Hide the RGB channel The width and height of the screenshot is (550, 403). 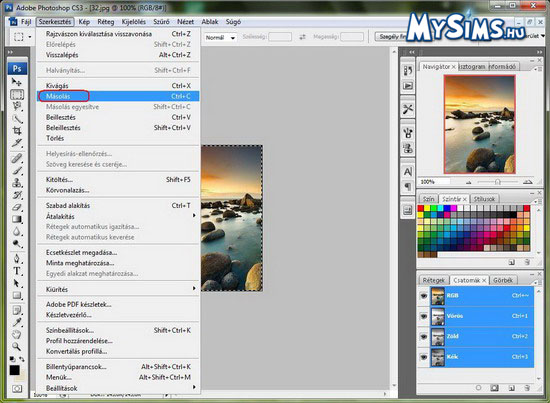click(x=424, y=296)
